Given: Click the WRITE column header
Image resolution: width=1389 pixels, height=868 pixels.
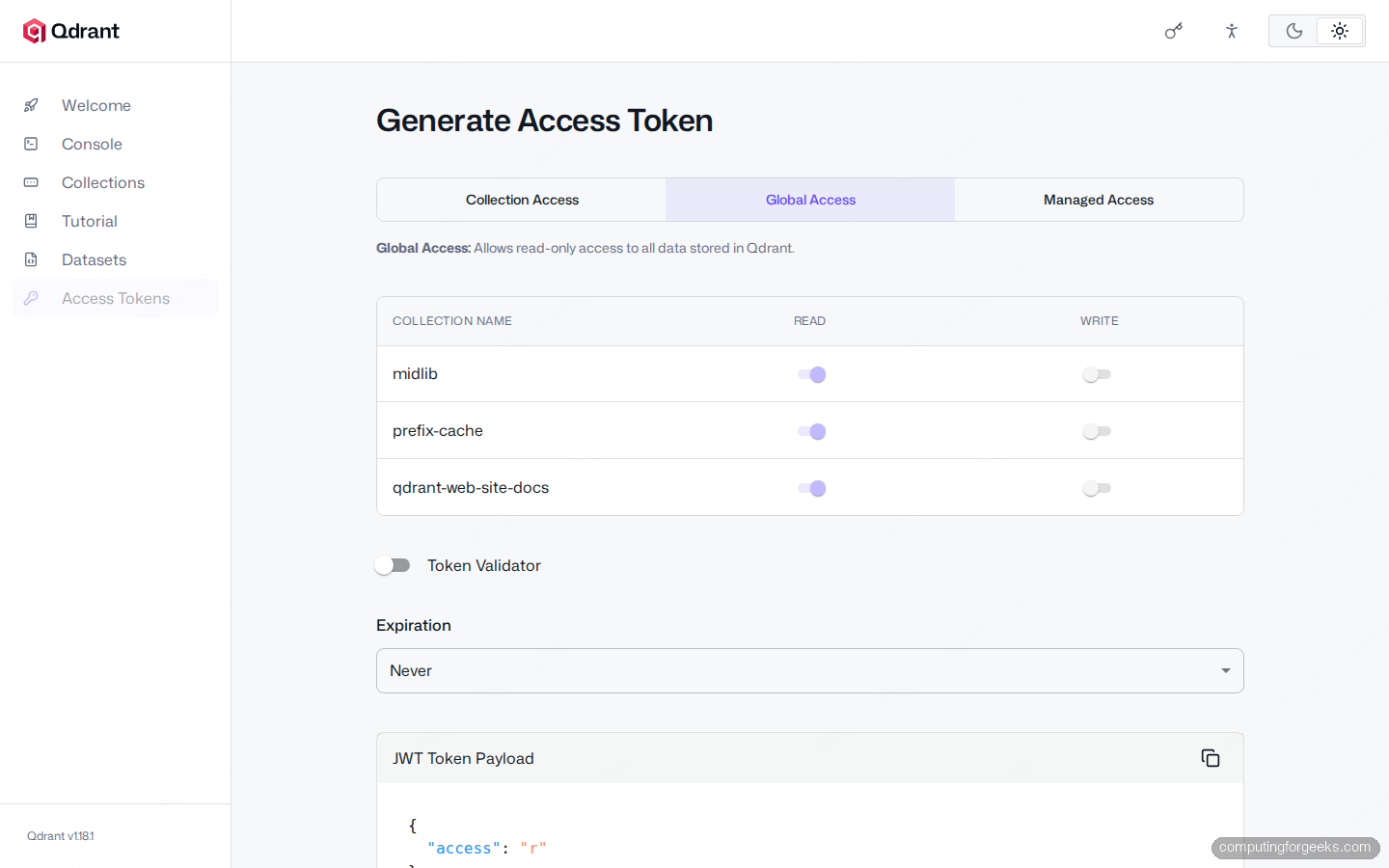Looking at the screenshot, I should point(1099,321).
